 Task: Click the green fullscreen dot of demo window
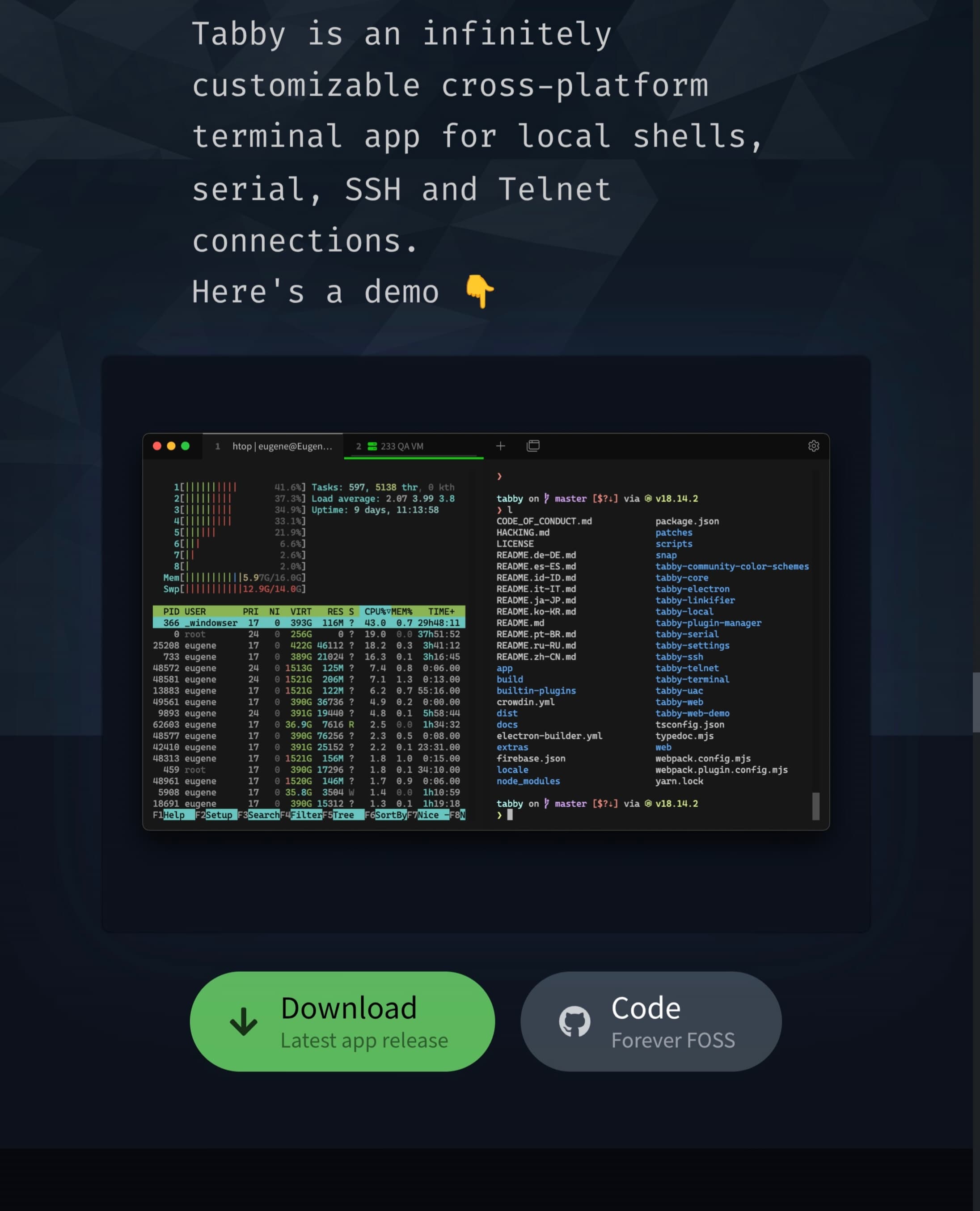[185, 446]
